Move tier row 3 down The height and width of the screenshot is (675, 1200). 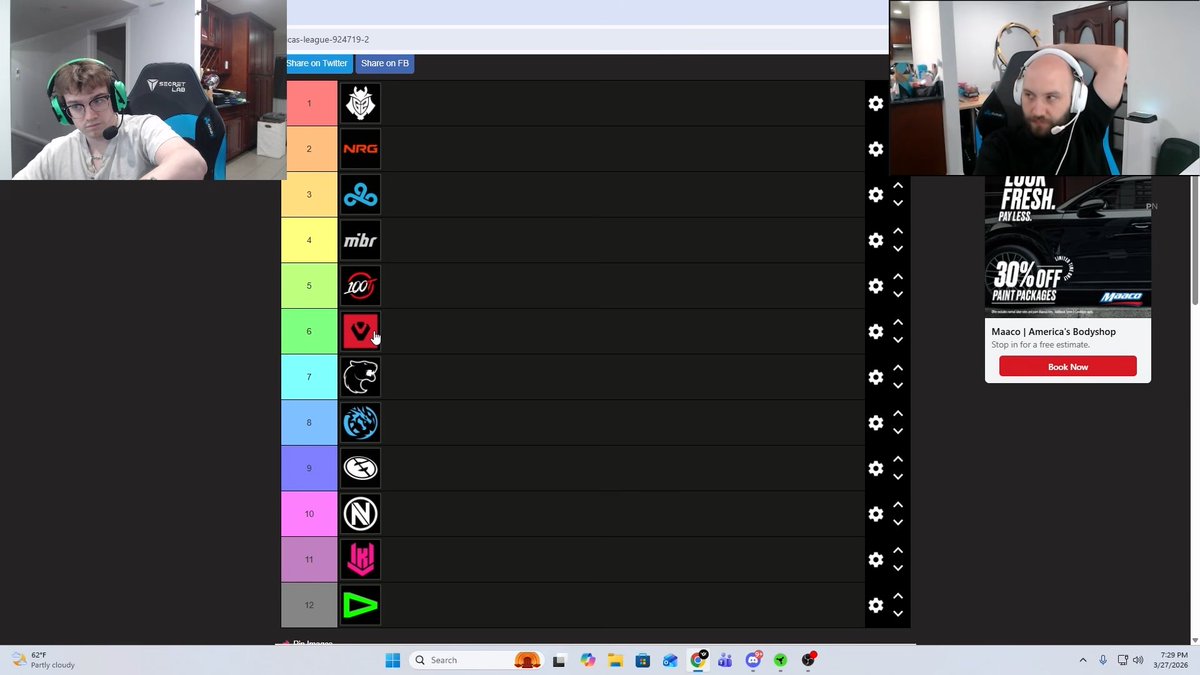pyautogui.click(x=898, y=204)
